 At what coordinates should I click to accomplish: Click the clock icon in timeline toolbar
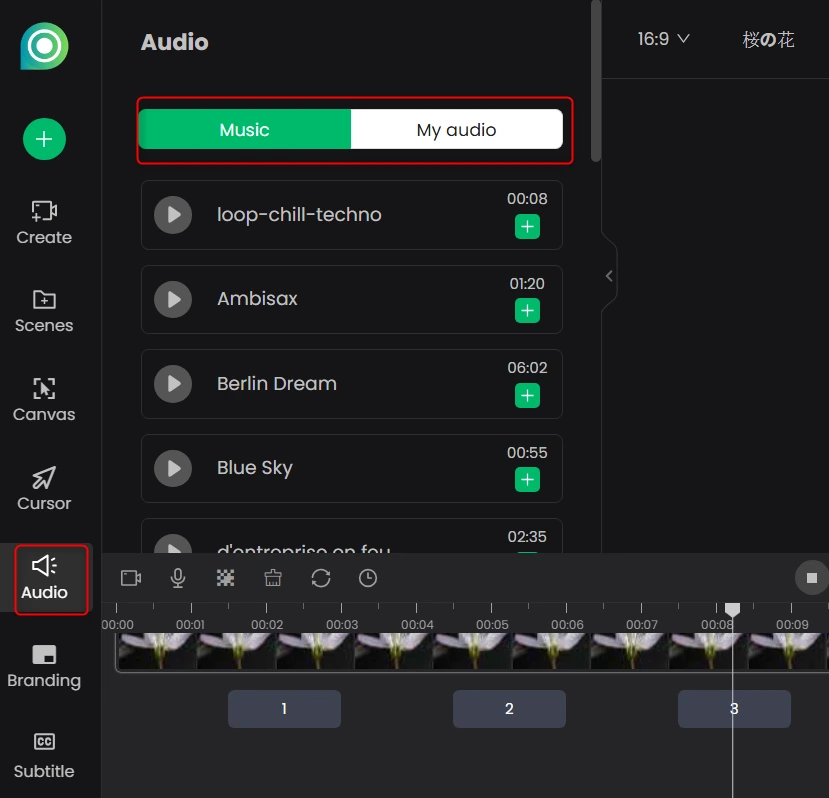coord(368,578)
